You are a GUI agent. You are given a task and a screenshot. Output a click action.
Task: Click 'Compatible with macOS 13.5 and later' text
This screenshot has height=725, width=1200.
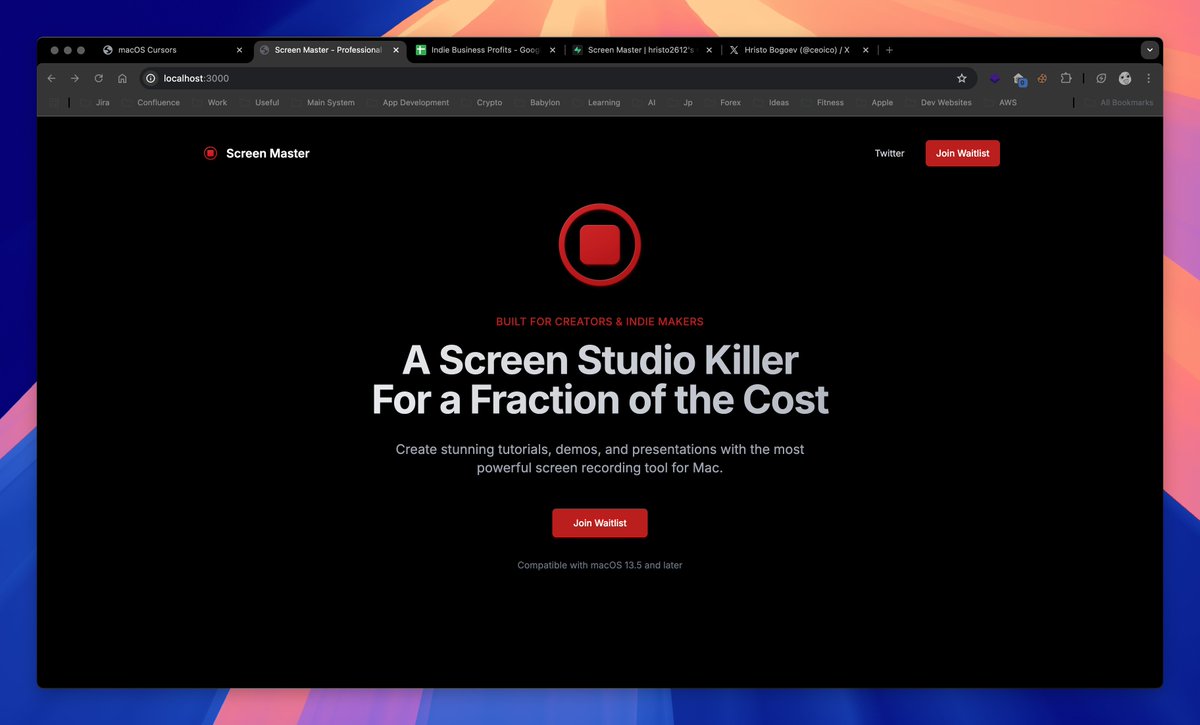(x=600, y=565)
